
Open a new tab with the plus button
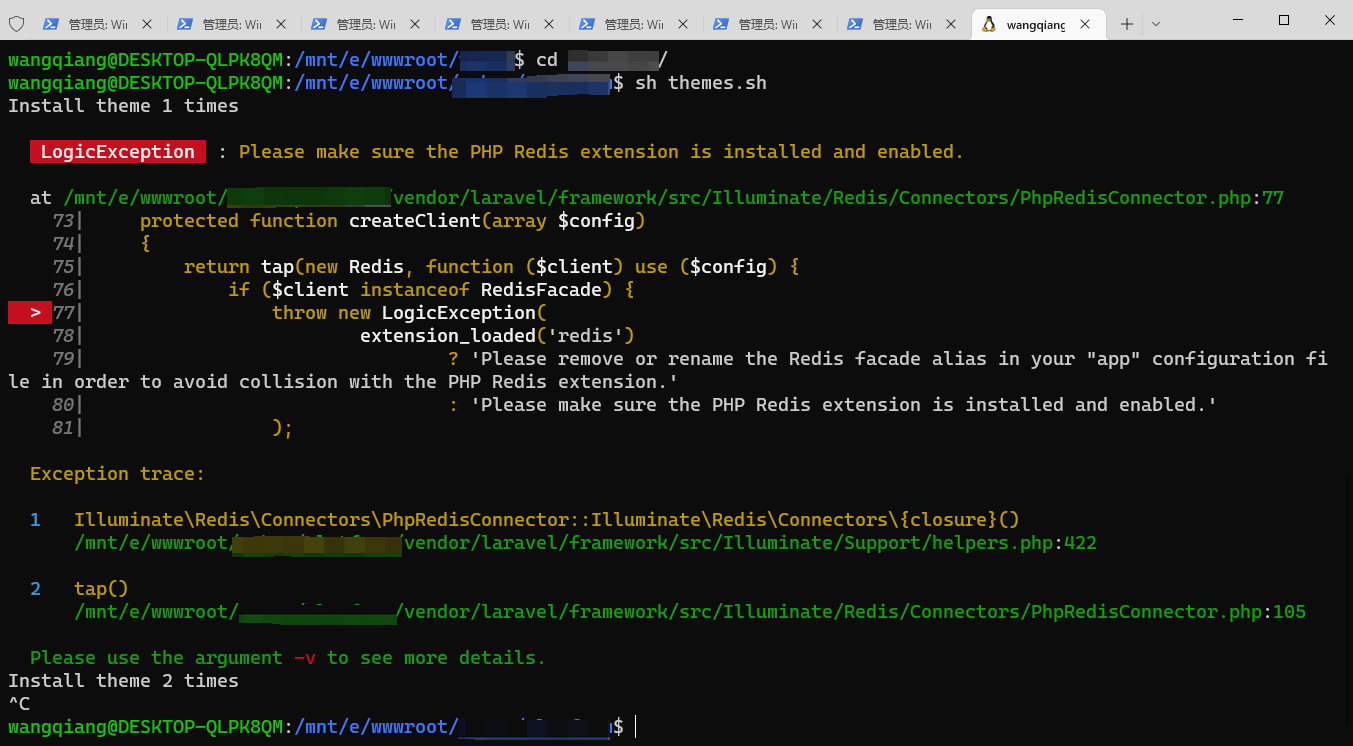(x=1126, y=24)
